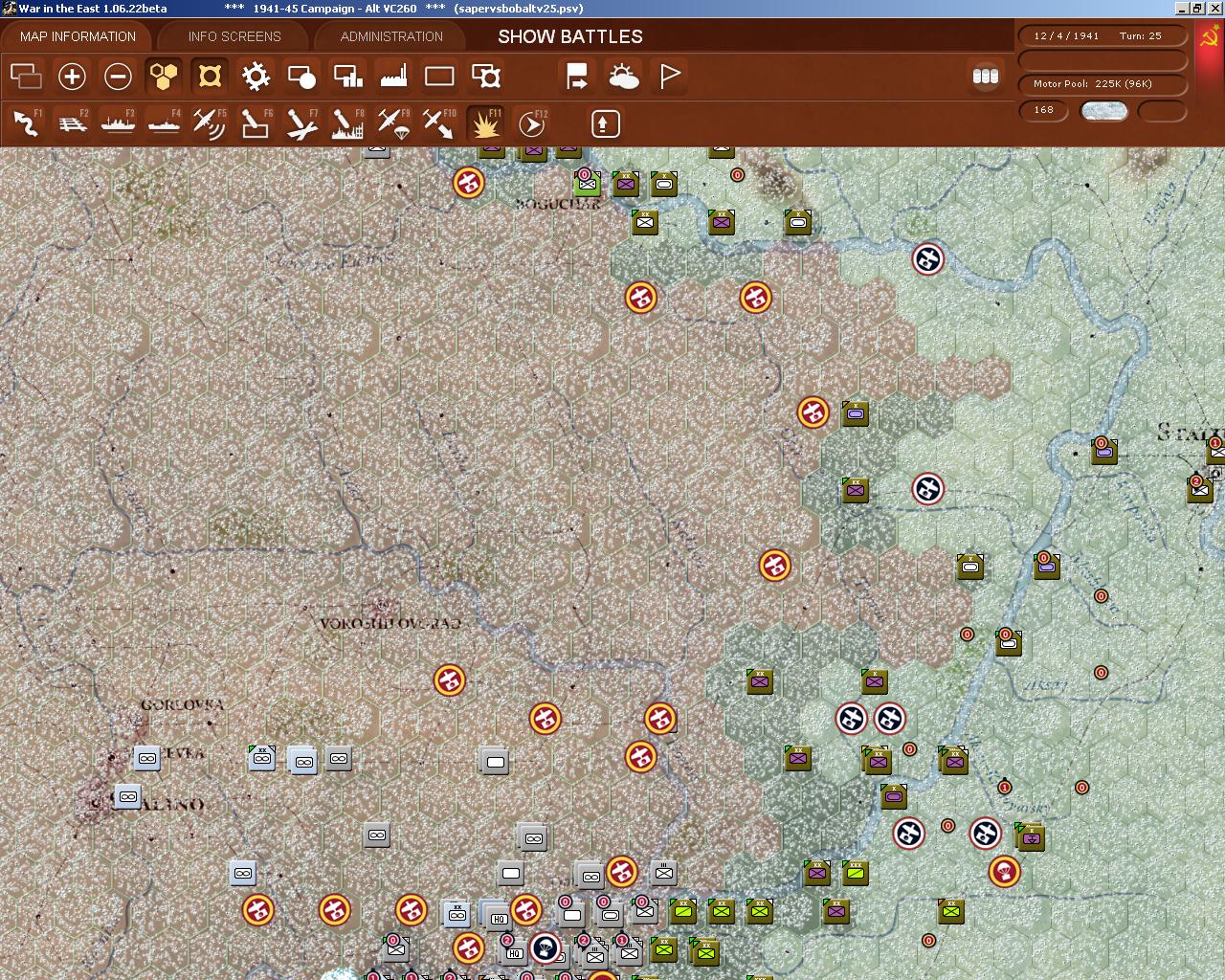1225x980 pixels.
Task: Select the F10 air transfer icon
Action: click(x=439, y=124)
